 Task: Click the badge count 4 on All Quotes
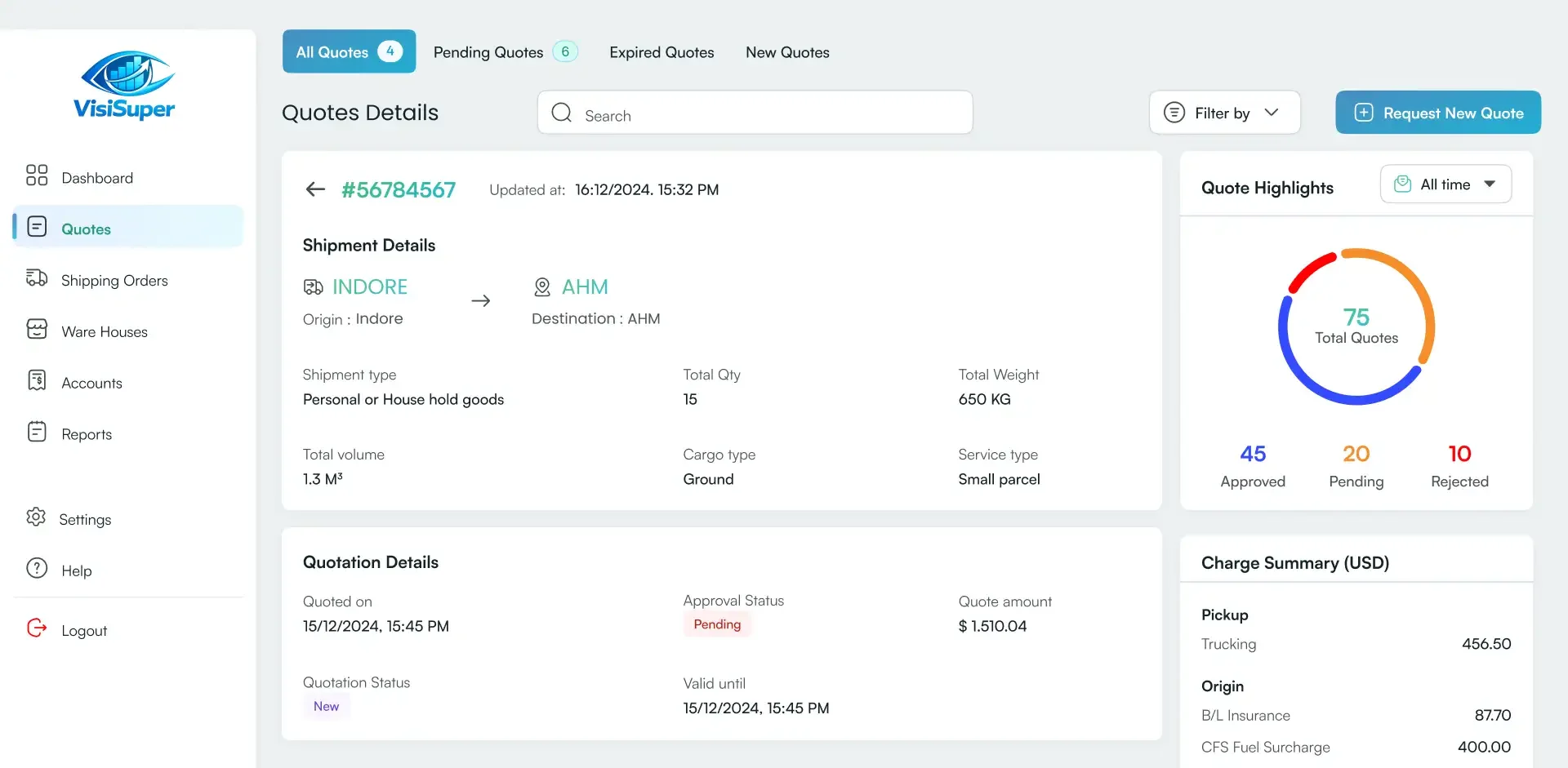[390, 51]
